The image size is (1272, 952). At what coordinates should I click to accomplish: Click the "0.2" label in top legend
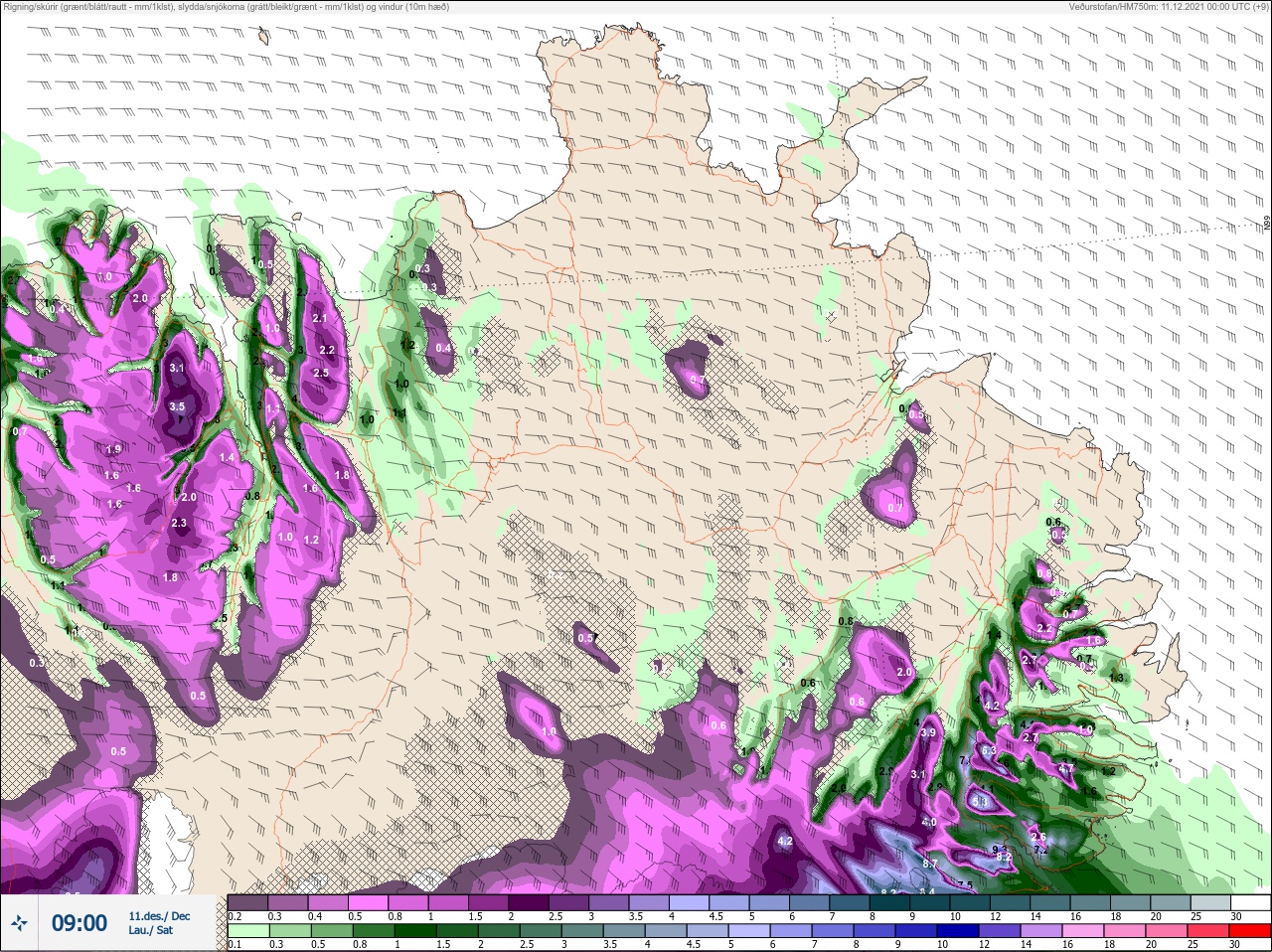click(235, 916)
